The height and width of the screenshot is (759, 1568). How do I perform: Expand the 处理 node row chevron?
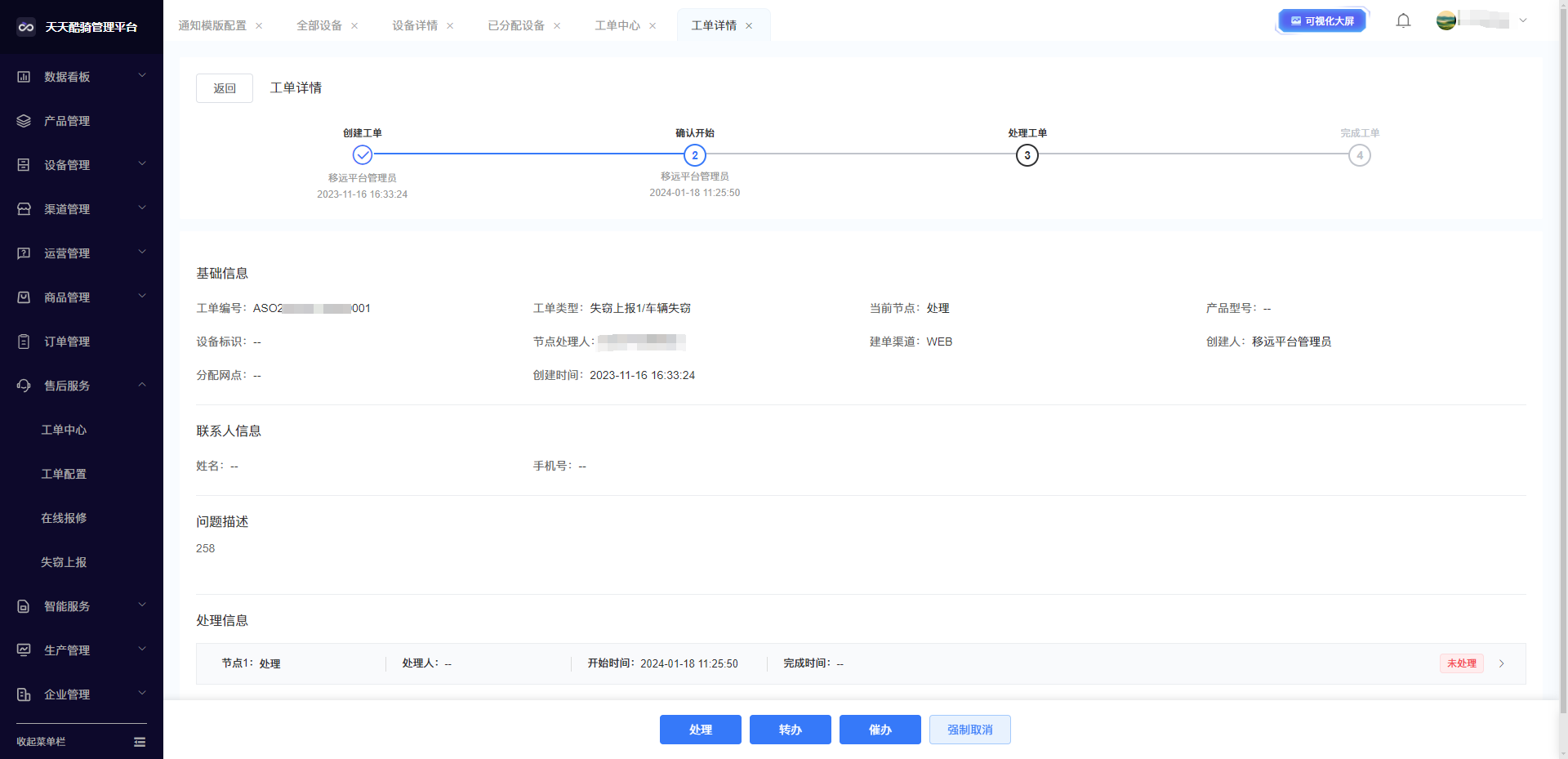[x=1501, y=663]
